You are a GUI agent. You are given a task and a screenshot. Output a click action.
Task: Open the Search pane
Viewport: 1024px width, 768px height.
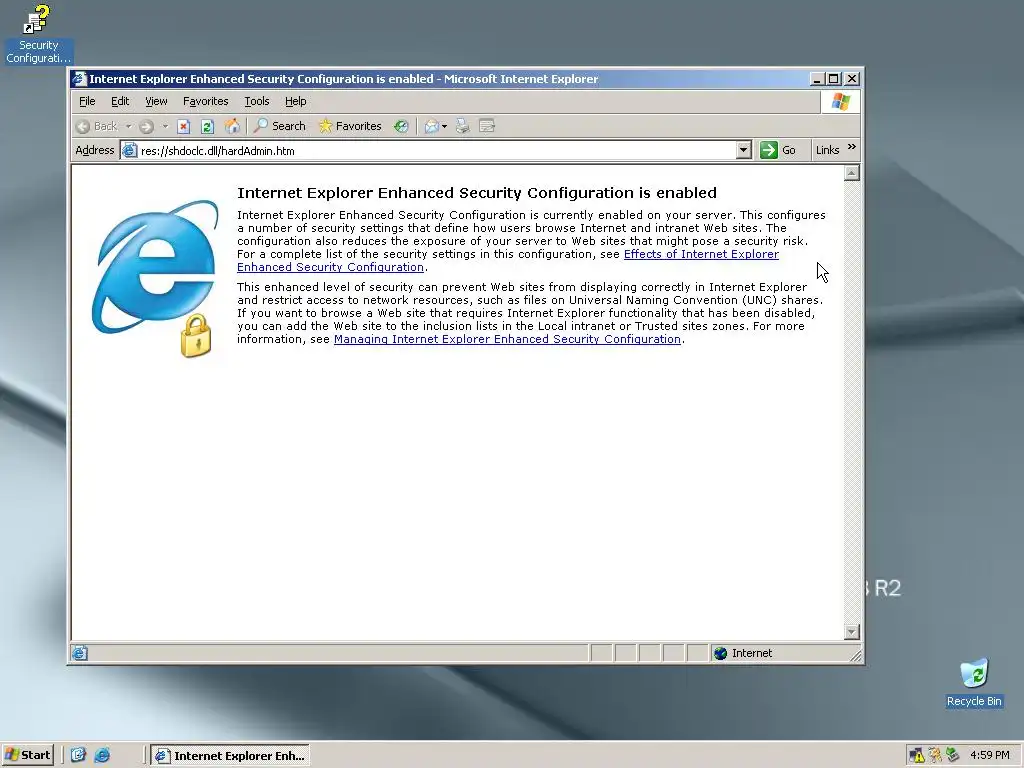tap(280, 126)
